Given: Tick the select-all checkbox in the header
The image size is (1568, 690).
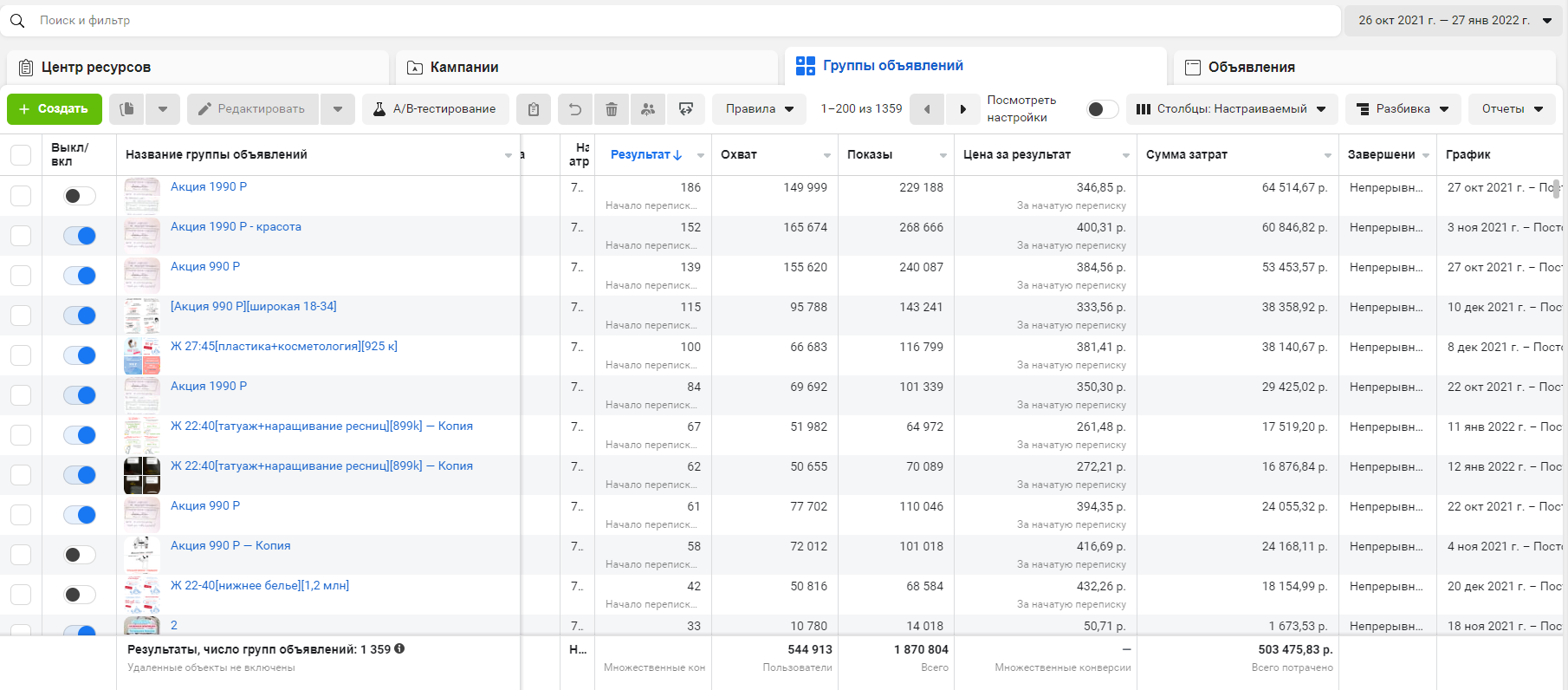Looking at the screenshot, I should coord(21,155).
